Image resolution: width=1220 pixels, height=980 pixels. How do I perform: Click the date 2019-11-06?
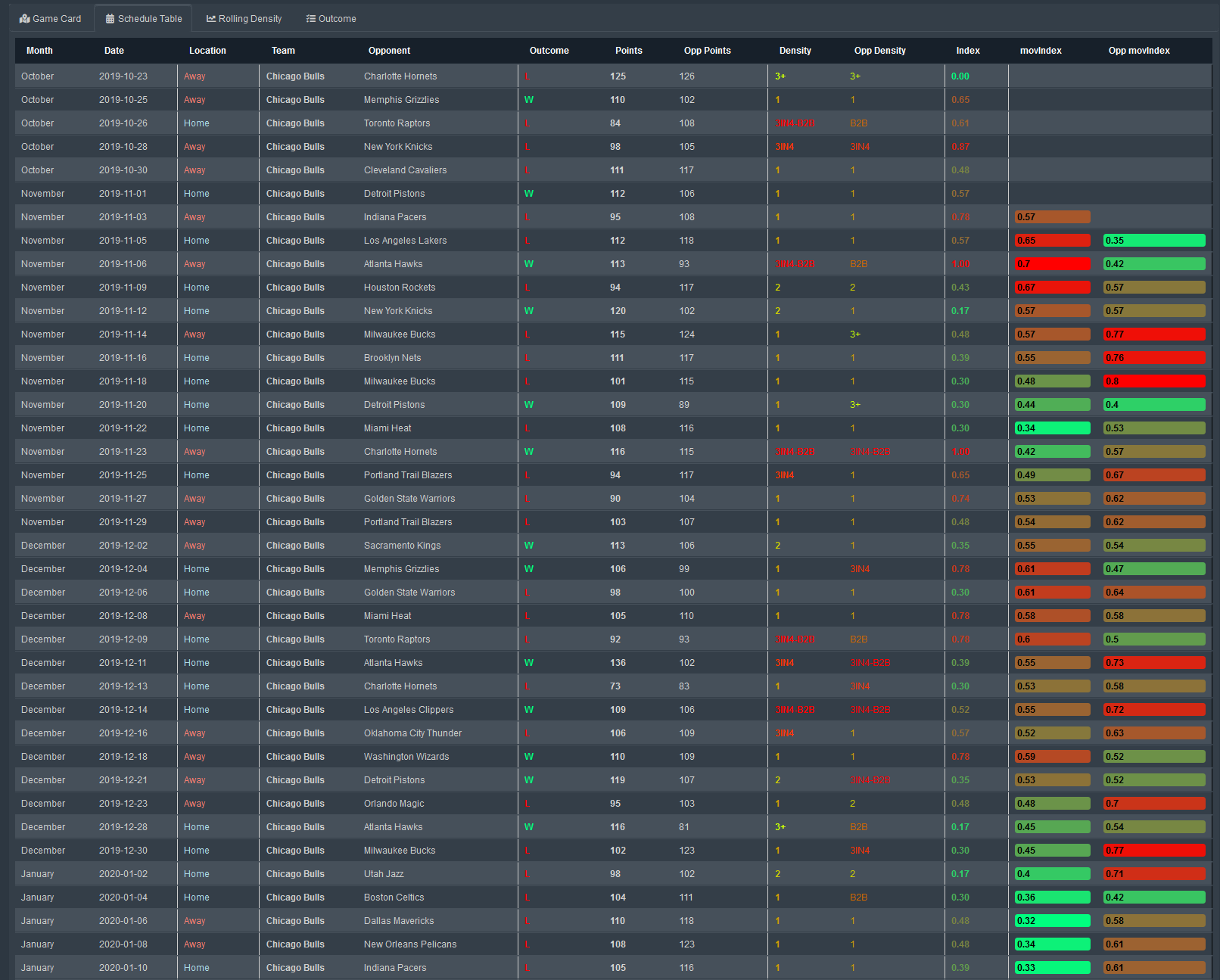click(x=123, y=264)
